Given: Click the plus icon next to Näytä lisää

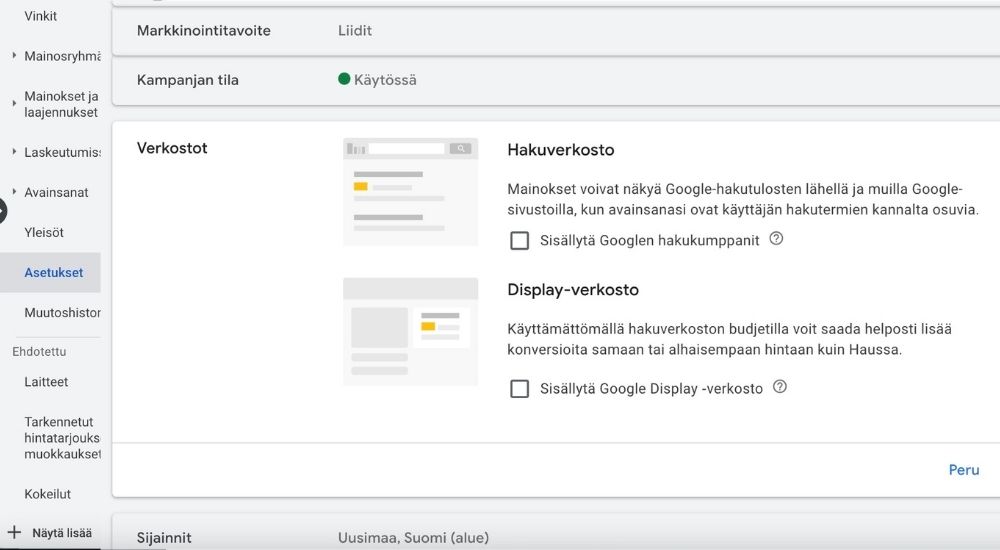Looking at the screenshot, I should click(x=14, y=533).
